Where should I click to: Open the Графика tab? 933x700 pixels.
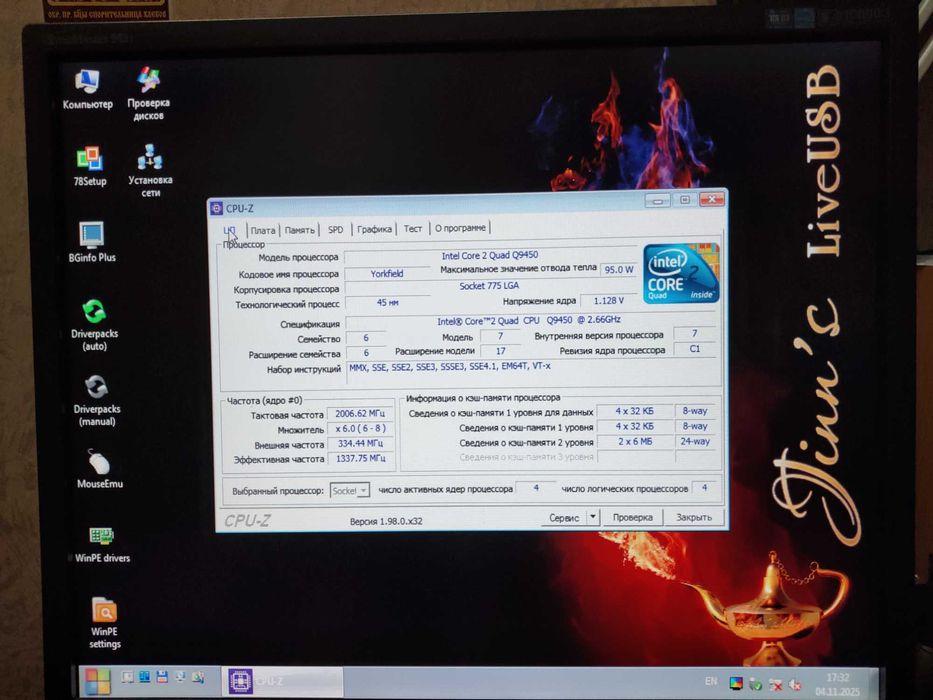(374, 229)
